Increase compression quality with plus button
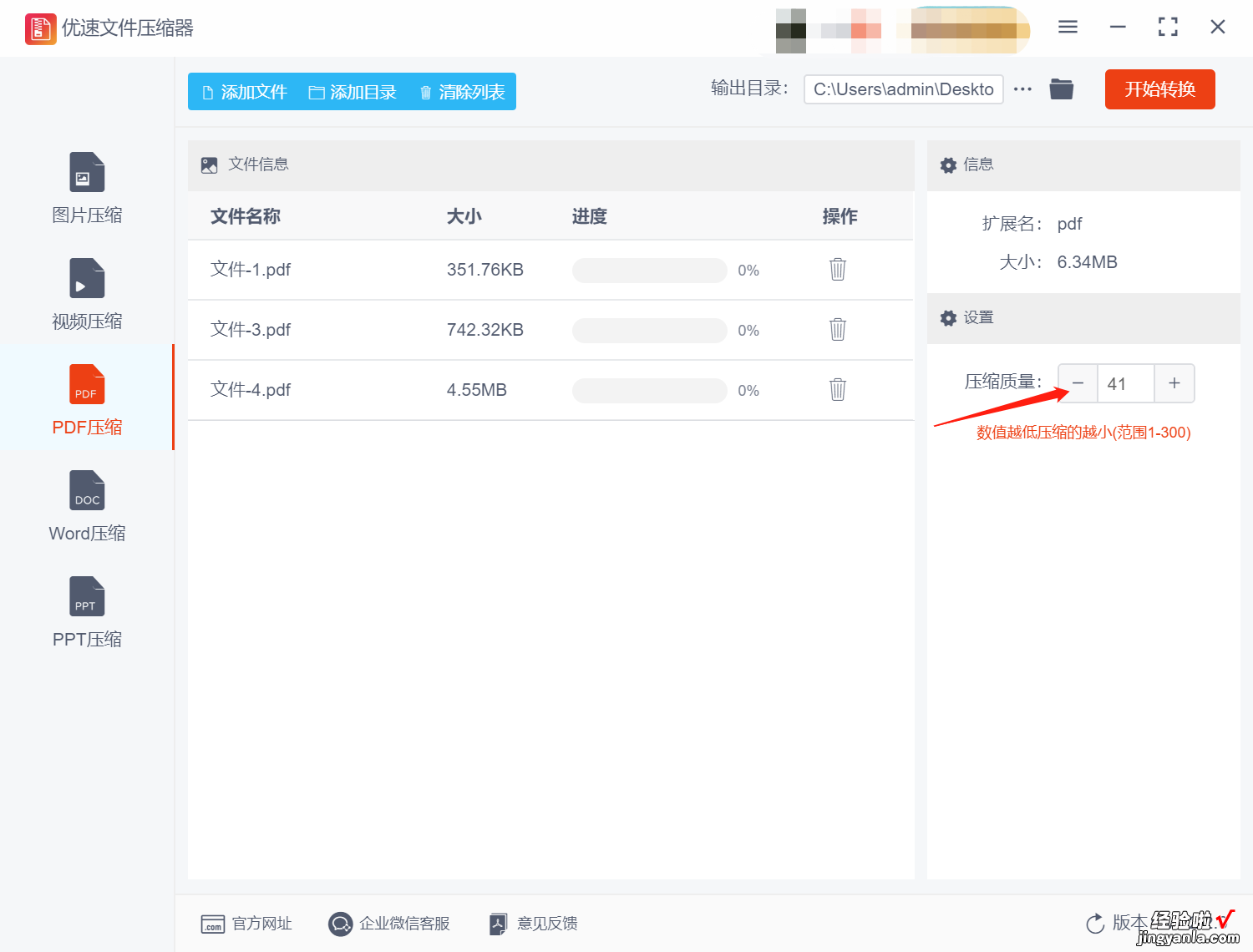Screen dimensions: 1253x952 pos(1174,383)
